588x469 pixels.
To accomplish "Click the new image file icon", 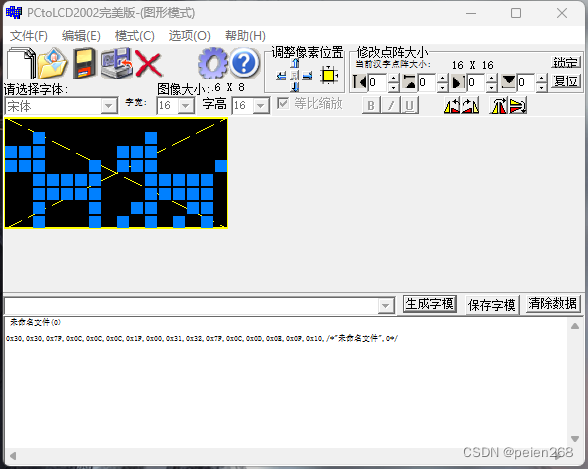I will [21, 63].
